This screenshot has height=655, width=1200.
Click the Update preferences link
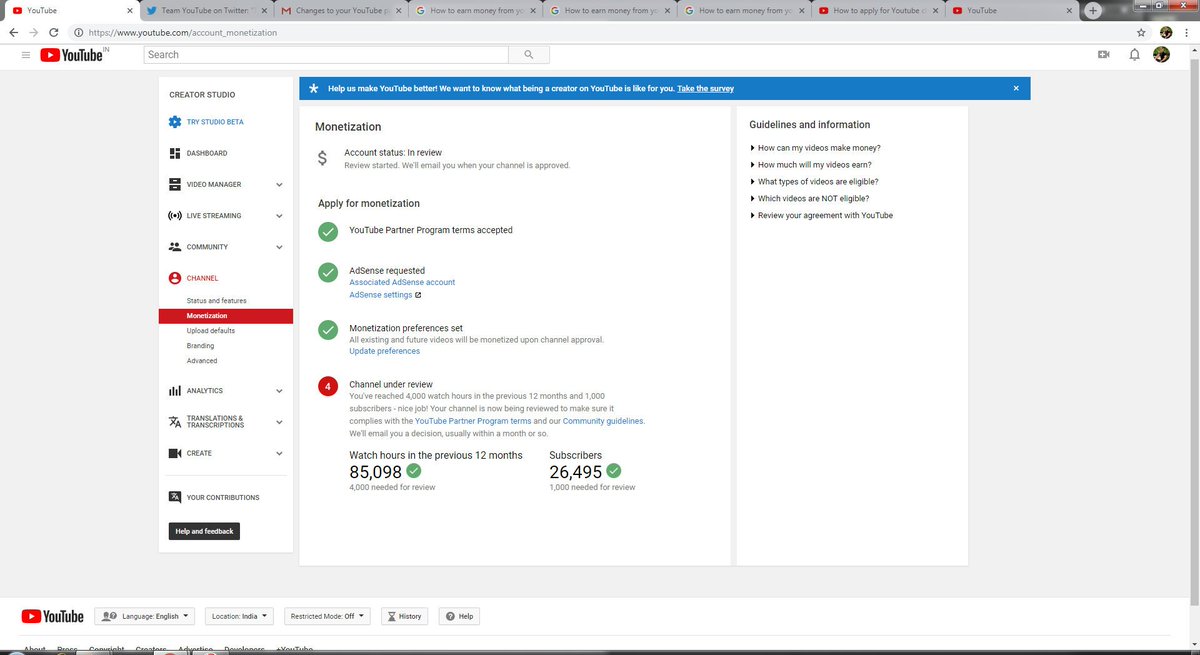[384, 351]
